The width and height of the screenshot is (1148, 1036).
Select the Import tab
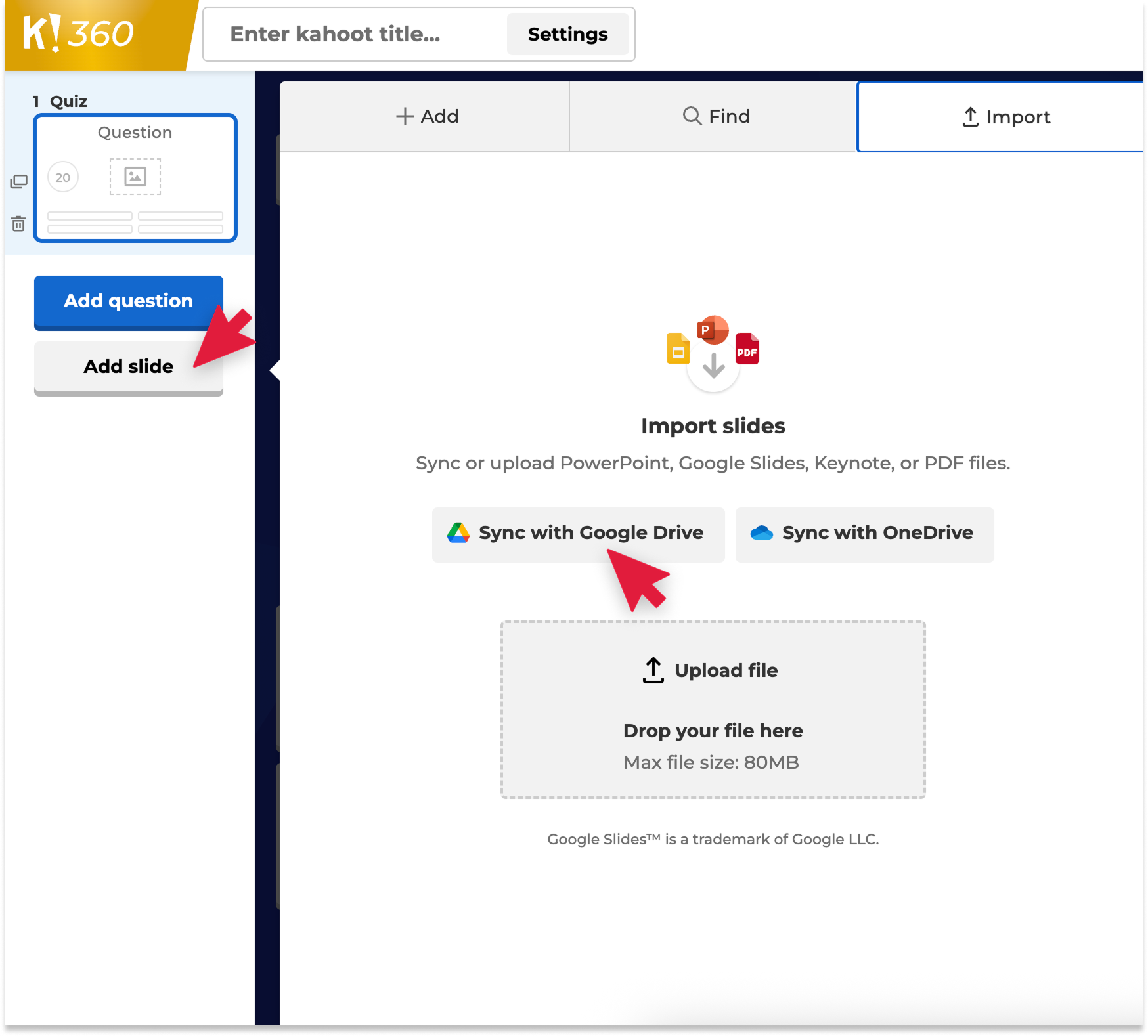[x=1000, y=117]
